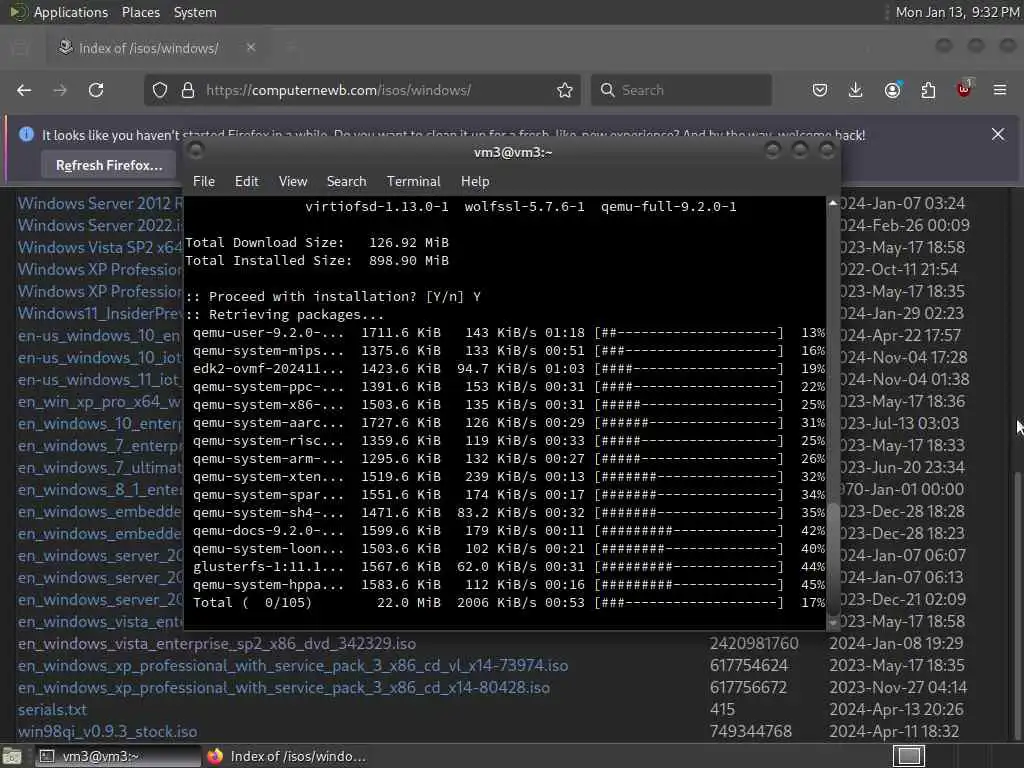Viewport: 1024px width, 768px height.
Task: Click the clock showing Mon Jan 13
Action: [957, 12]
